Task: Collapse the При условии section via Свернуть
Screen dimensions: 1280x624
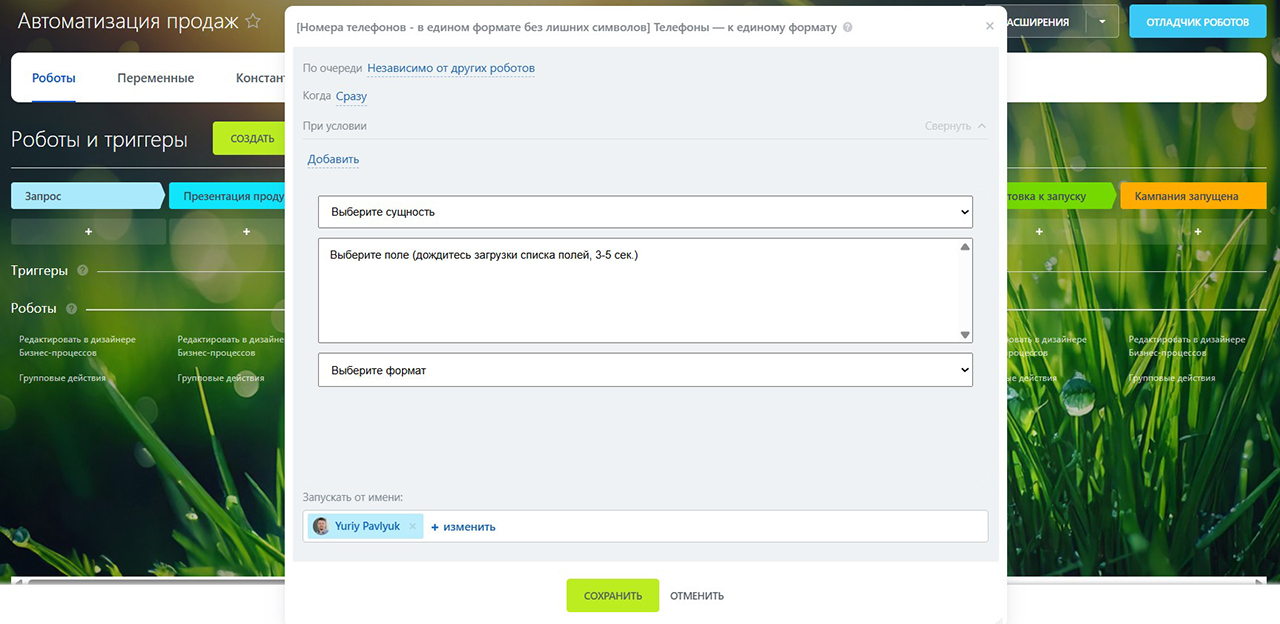Action: (x=955, y=126)
